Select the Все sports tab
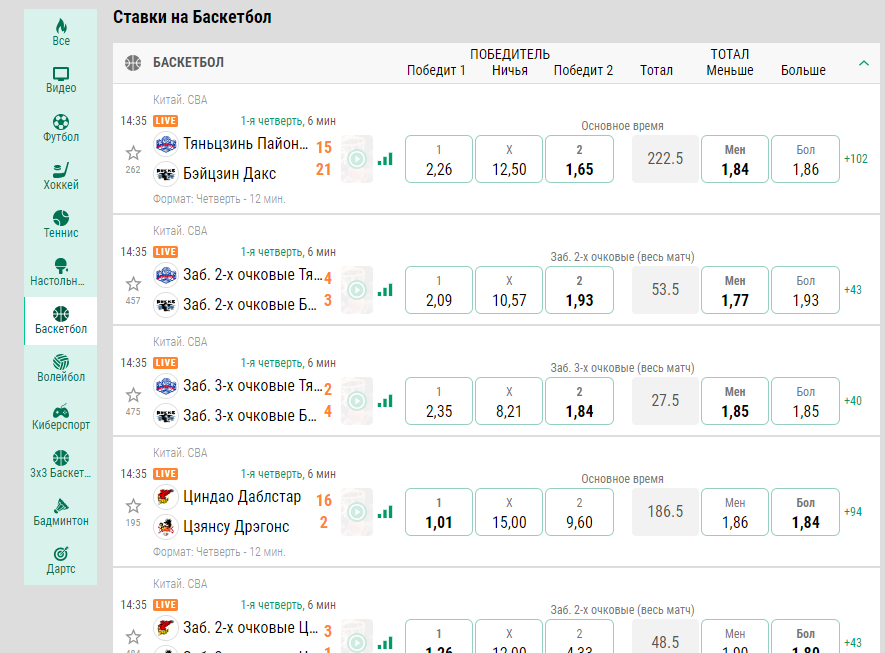The height and width of the screenshot is (653, 885). (61, 32)
